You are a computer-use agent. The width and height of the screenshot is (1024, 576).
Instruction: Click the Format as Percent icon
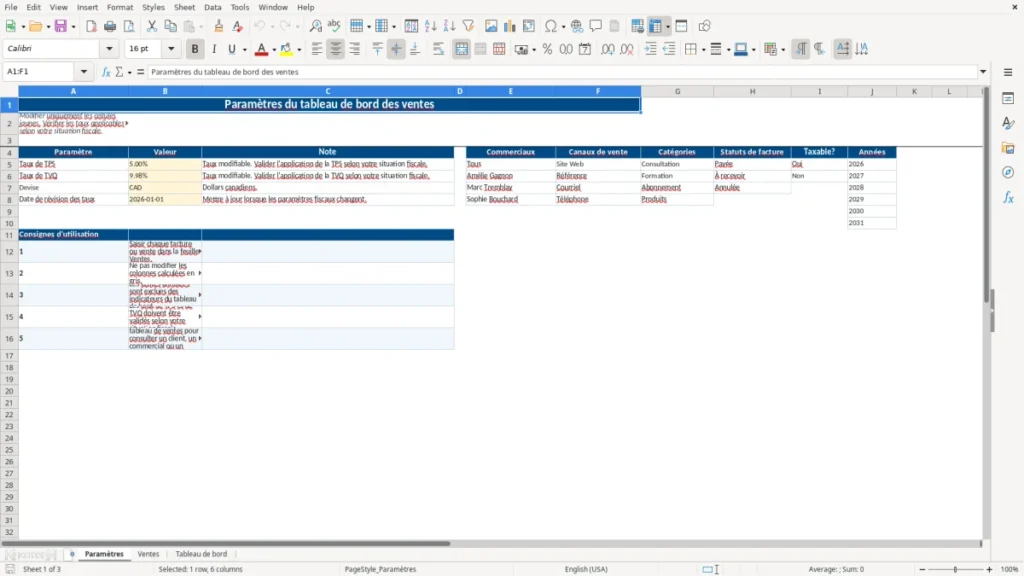coord(547,49)
